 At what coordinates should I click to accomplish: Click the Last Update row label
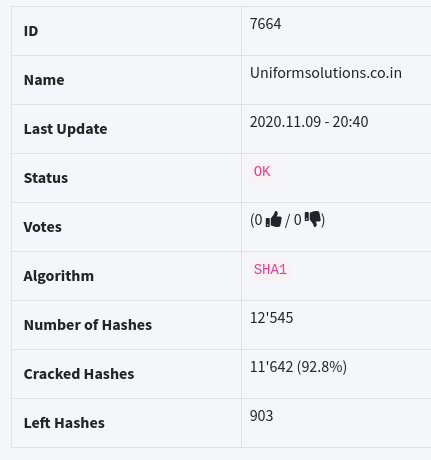(x=65, y=129)
